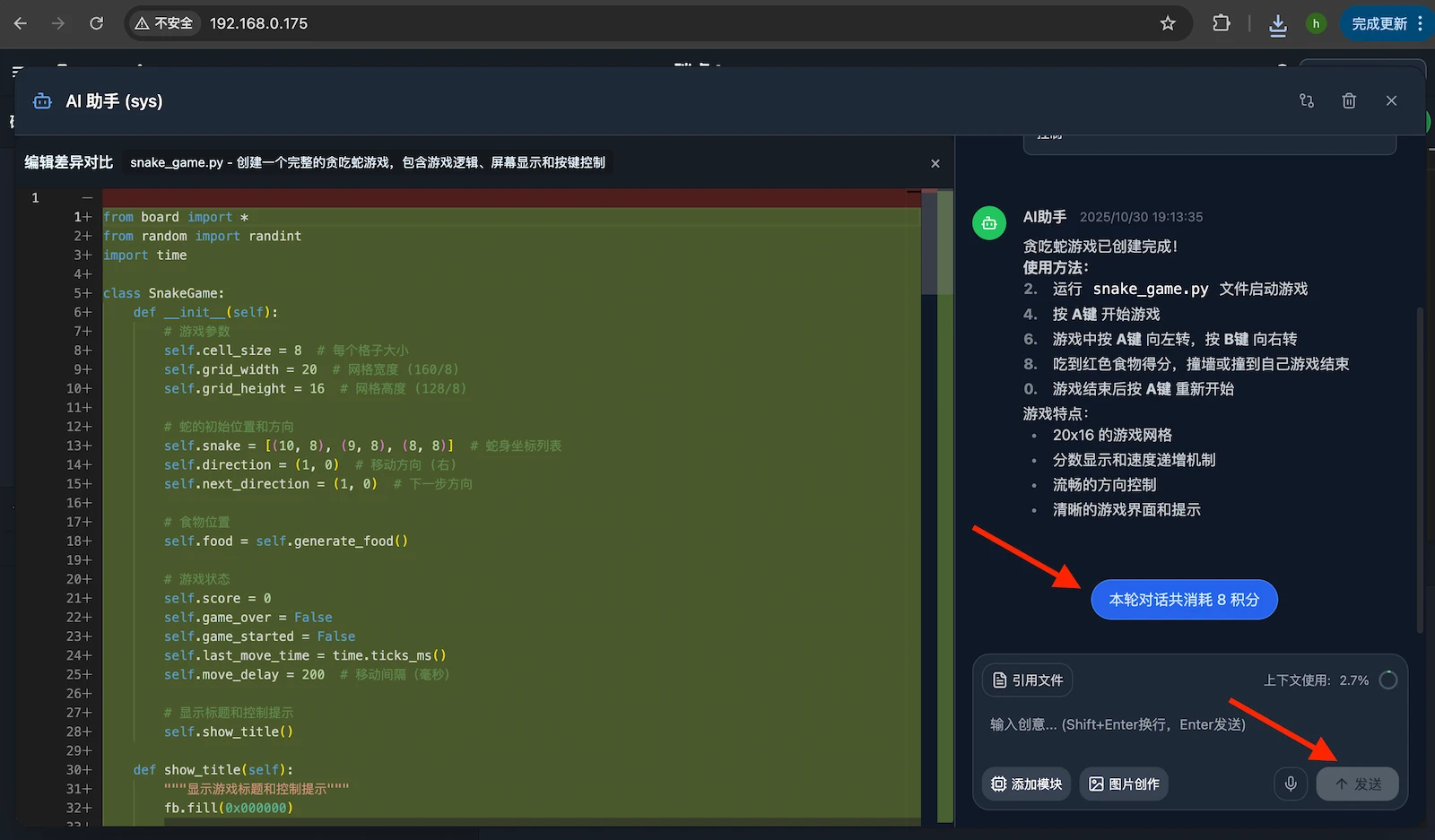Clear conversation using the trash icon
Screen dimensions: 1435x840
[1349, 100]
